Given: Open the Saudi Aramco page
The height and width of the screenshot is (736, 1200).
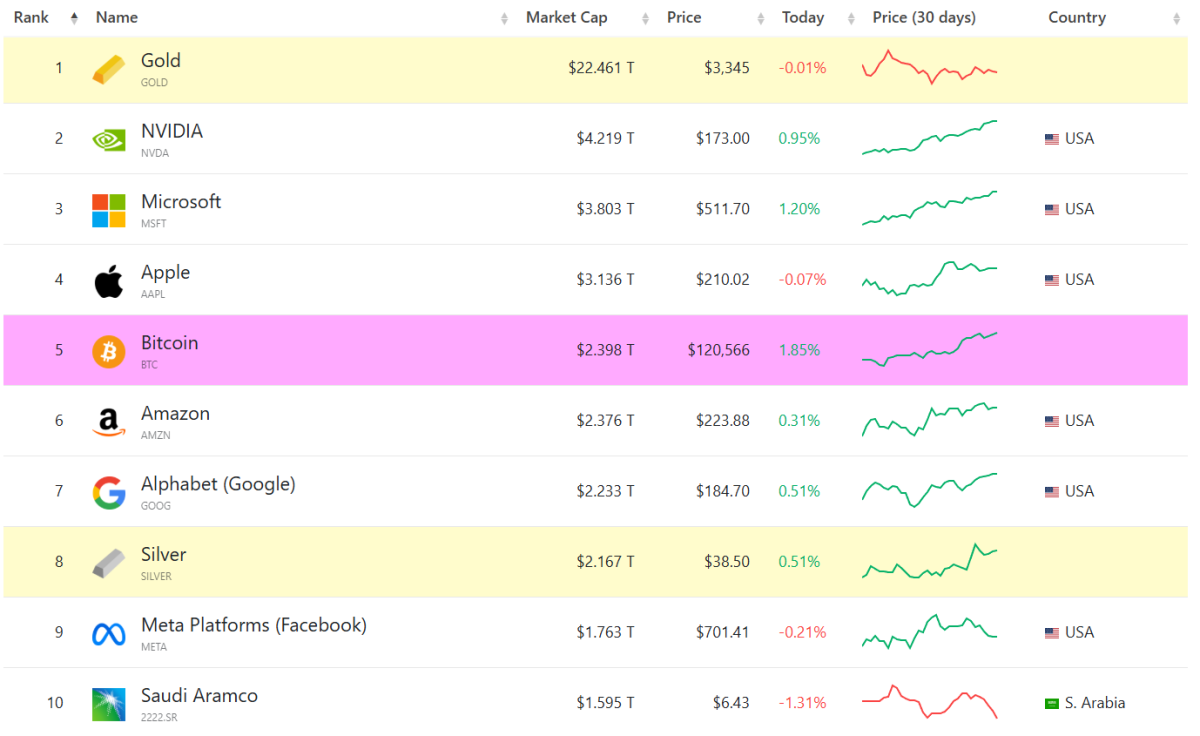Looking at the screenshot, I should (199, 696).
